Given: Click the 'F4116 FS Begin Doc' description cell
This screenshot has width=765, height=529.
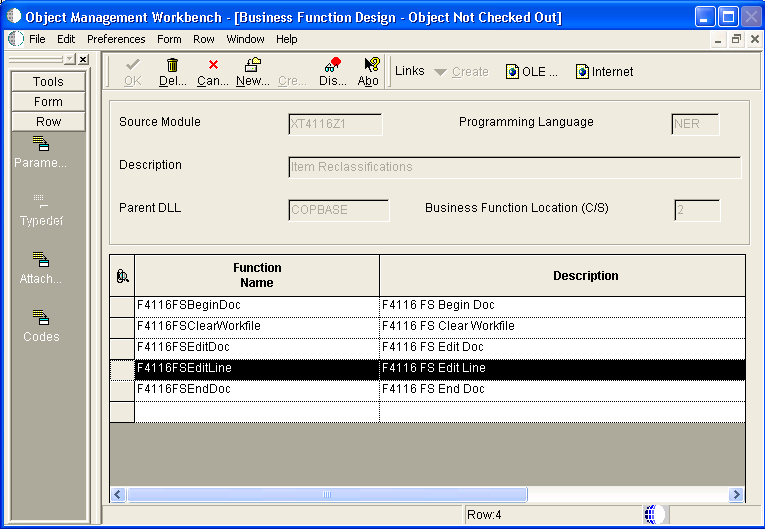Looking at the screenshot, I should [562, 305].
